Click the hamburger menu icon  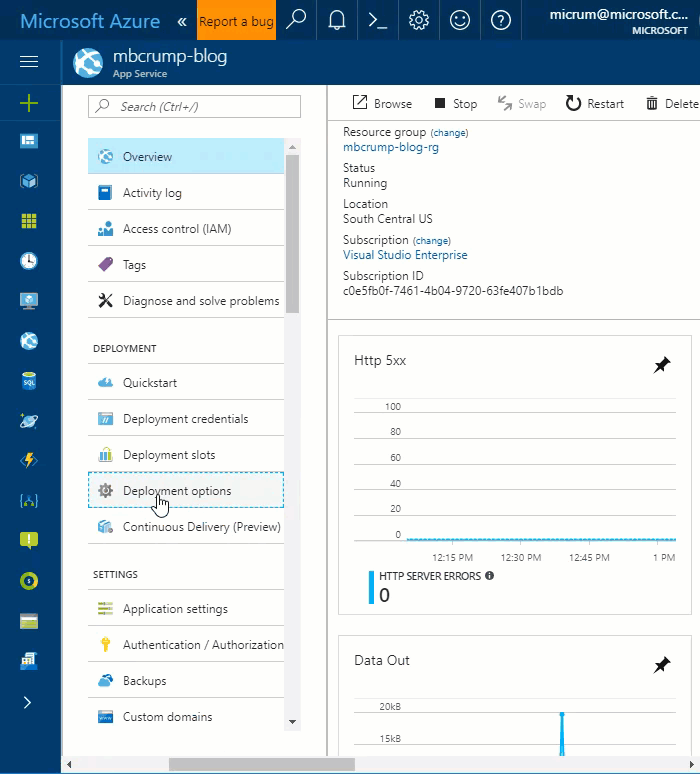pyautogui.click(x=29, y=61)
